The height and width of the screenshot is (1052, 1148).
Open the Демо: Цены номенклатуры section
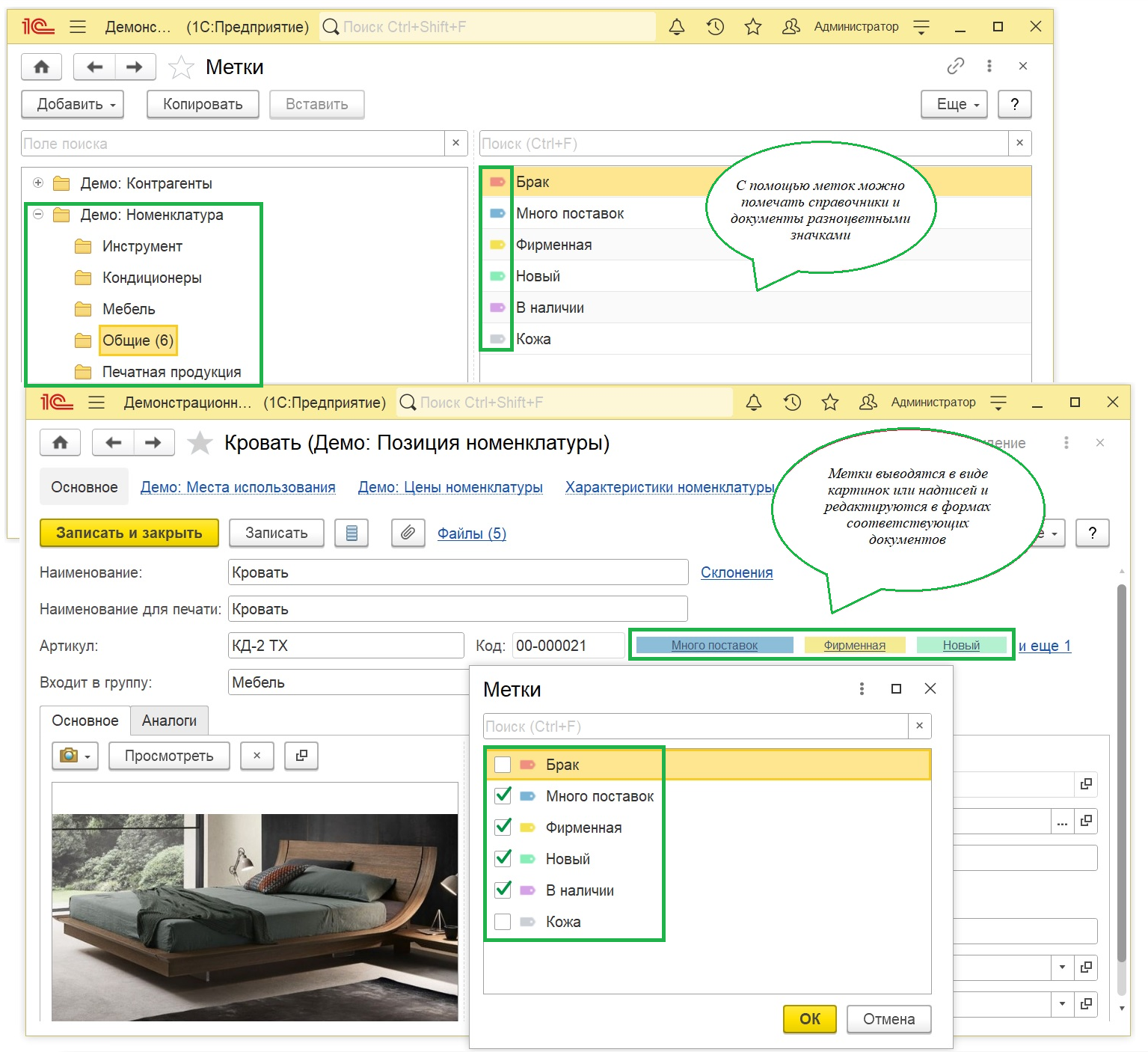(x=450, y=487)
